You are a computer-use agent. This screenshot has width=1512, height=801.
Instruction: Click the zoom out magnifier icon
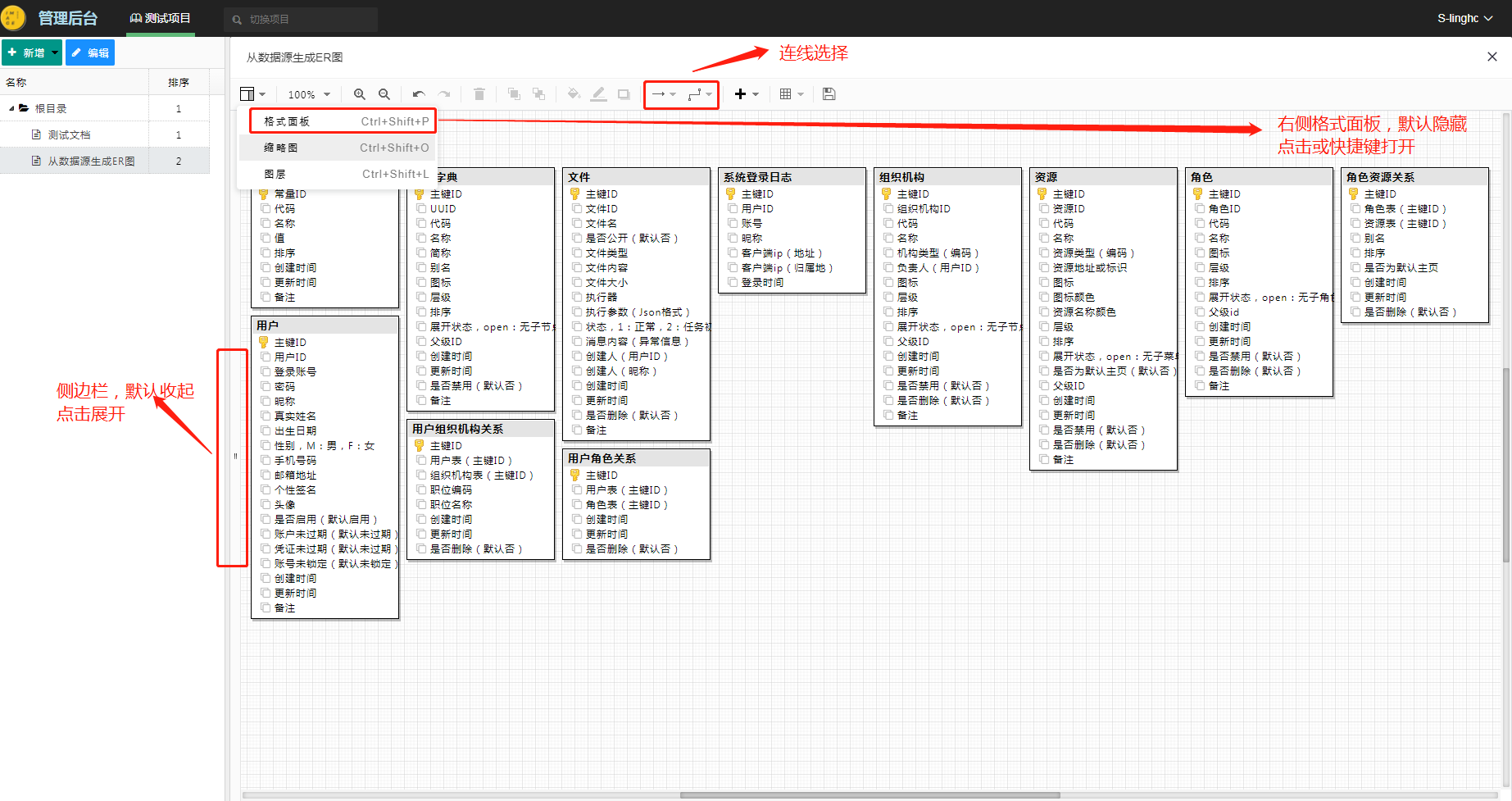(x=384, y=94)
